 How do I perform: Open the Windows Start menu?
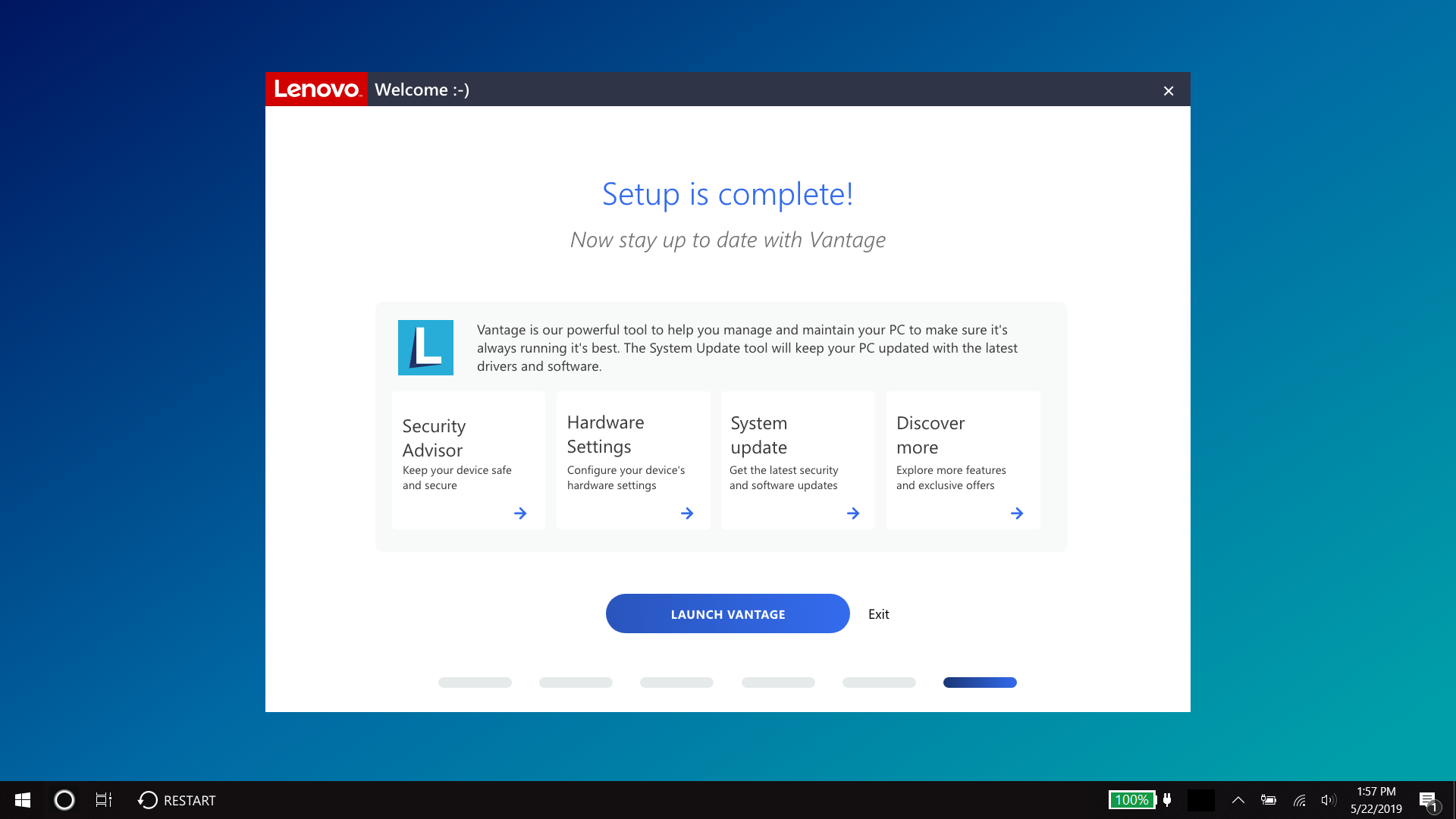(x=23, y=800)
